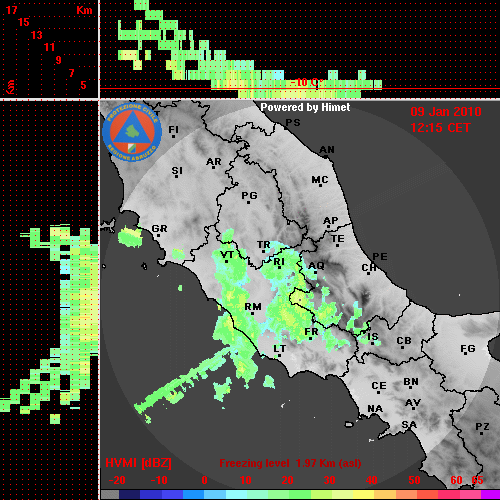This screenshot has width=500, height=500.
Task: Click the '60' dBZ scale value
Action: (x=456, y=480)
